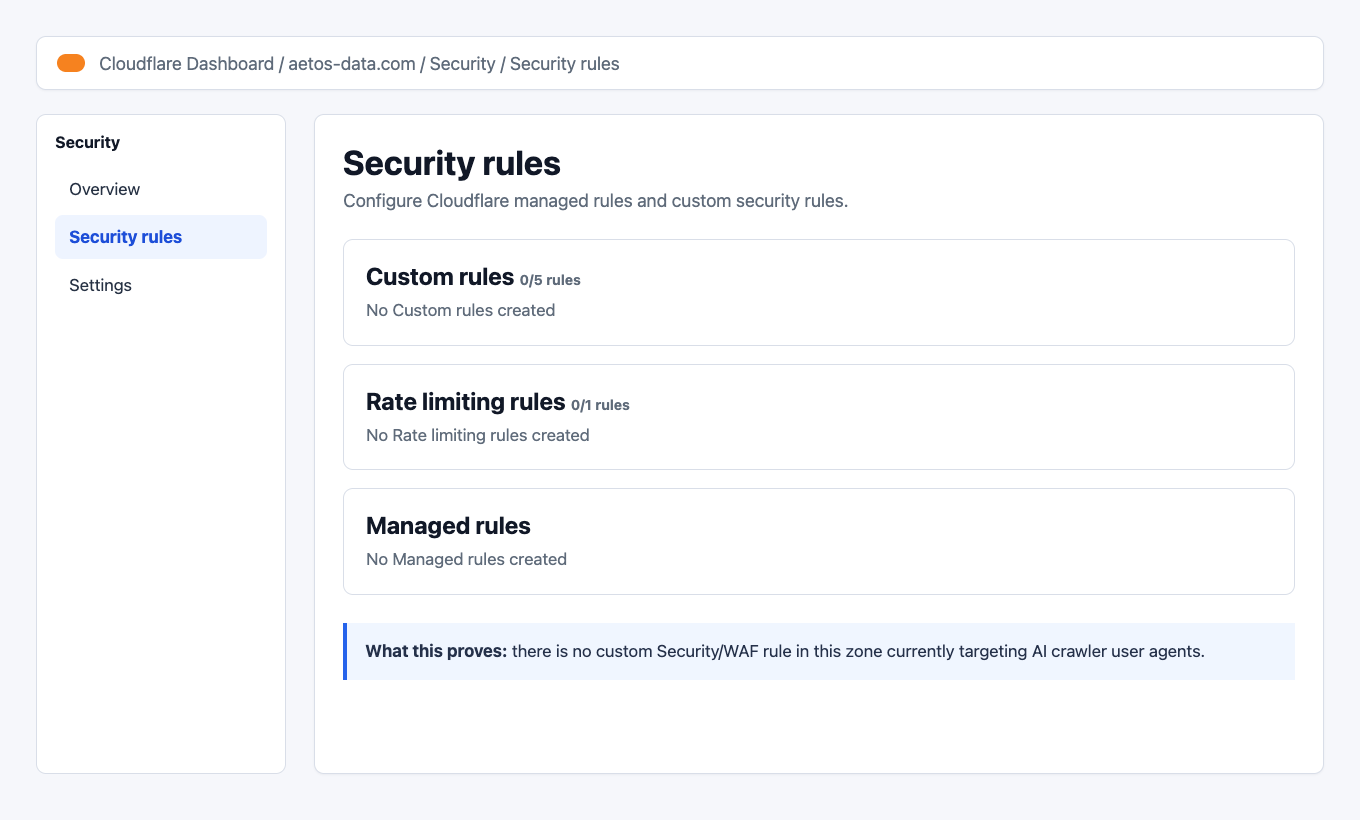
Task: Click the 0/5 rules counter
Action: tap(550, 280)
